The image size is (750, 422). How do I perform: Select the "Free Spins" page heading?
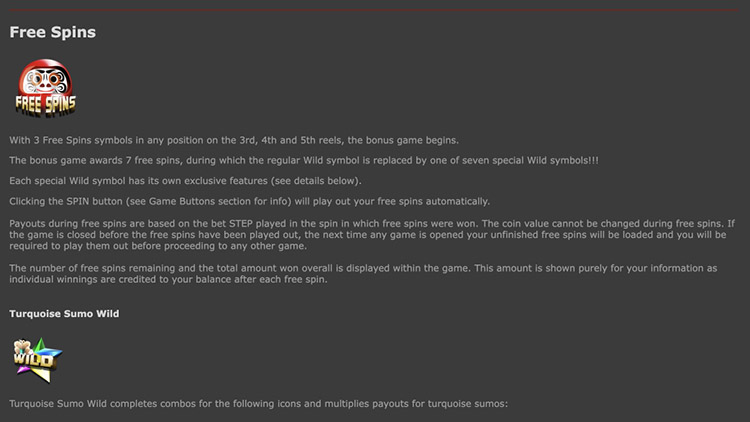(x=52, y=32)
